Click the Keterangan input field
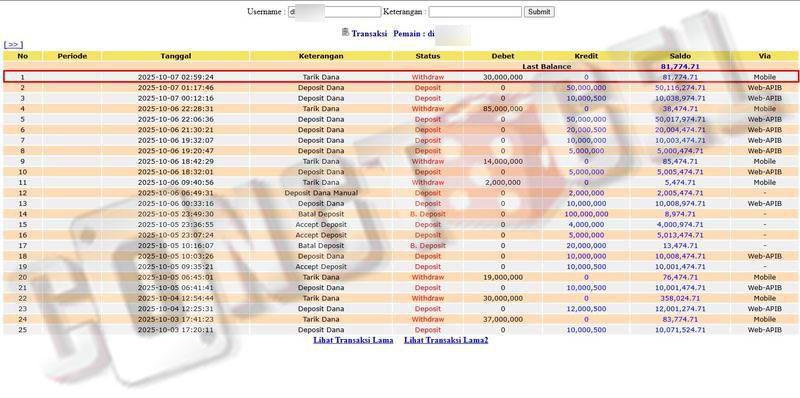The height and width of the screenshot is (398, 800). 475,12
